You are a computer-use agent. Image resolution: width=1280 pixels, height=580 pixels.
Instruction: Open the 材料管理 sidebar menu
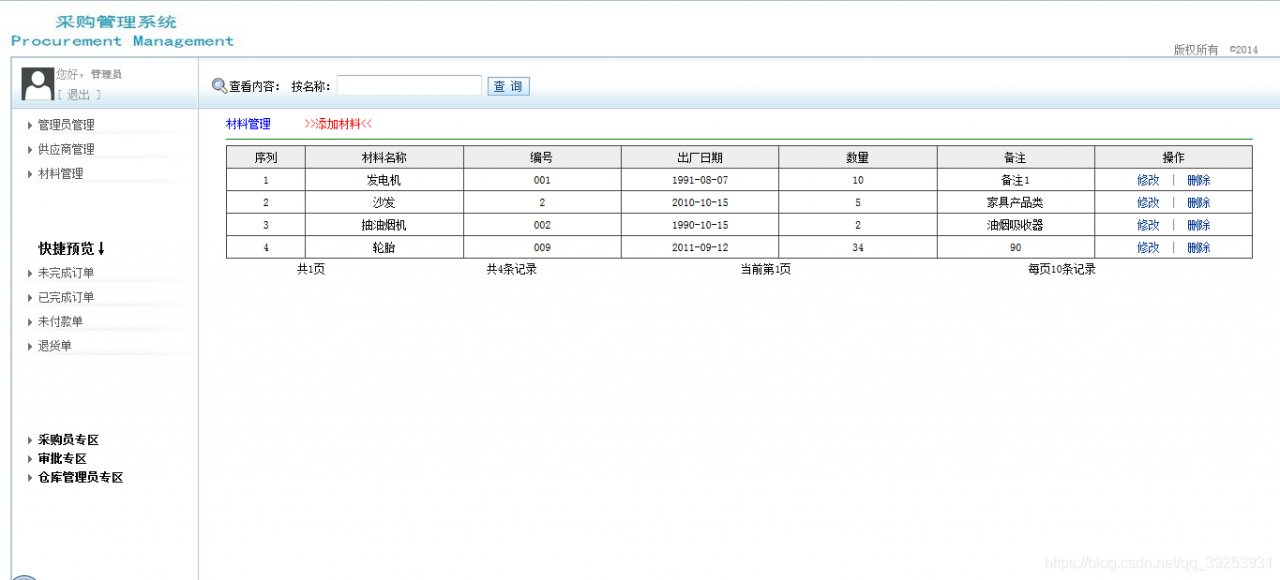click(60, 173)
